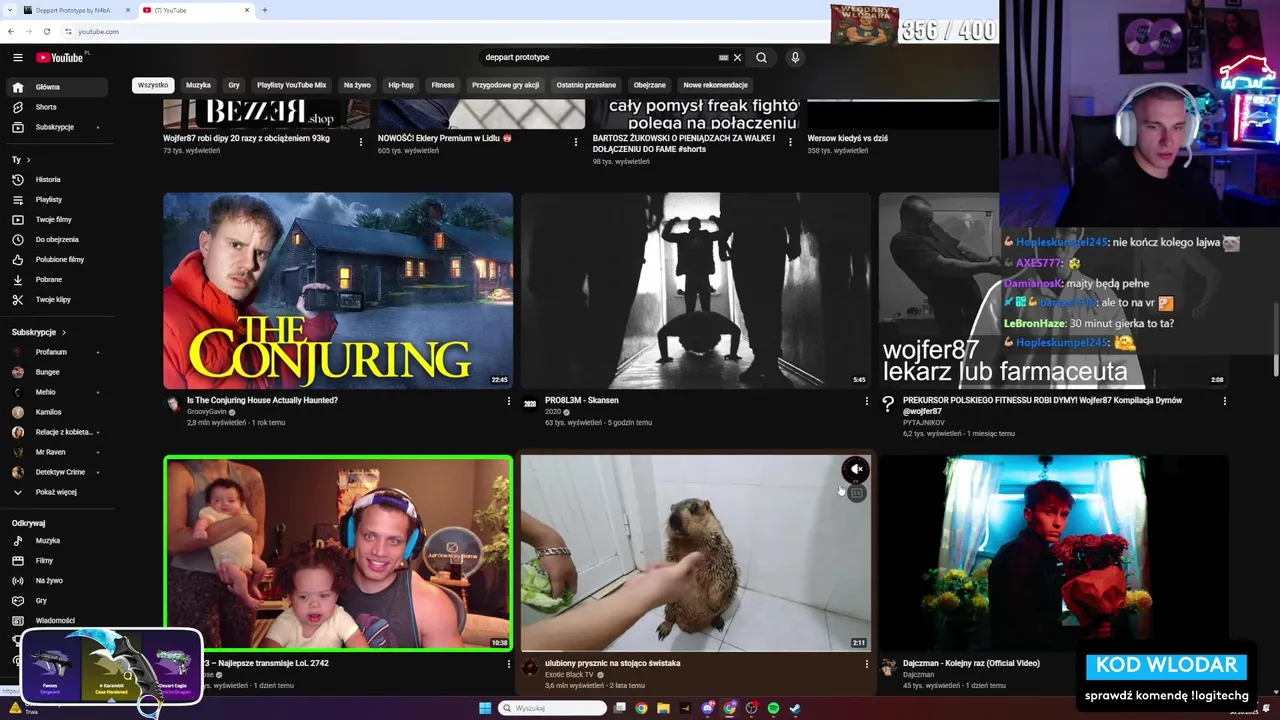
Task: Open Profanum channel subscription
Action: [x=58, y=352]
